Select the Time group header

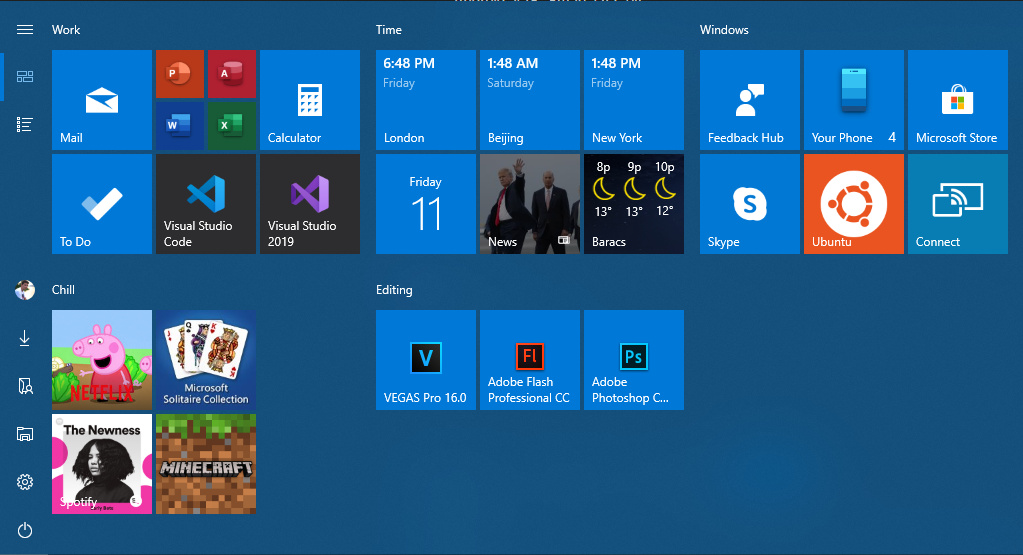pyautogui.click(x=389, y=30)
